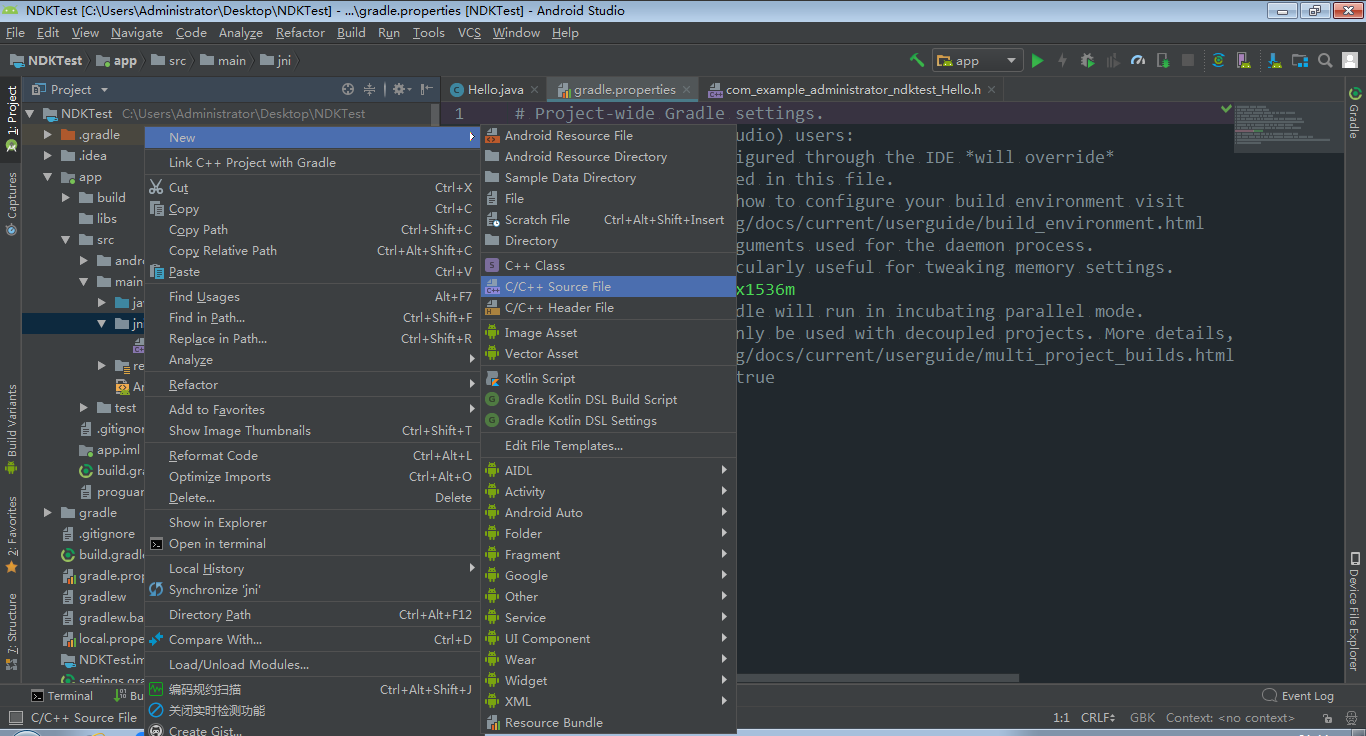Image resolution: width=1366 pixels, height=736 pixels.
Task: Open the Build menu
Action: click(x=351, y=32)
